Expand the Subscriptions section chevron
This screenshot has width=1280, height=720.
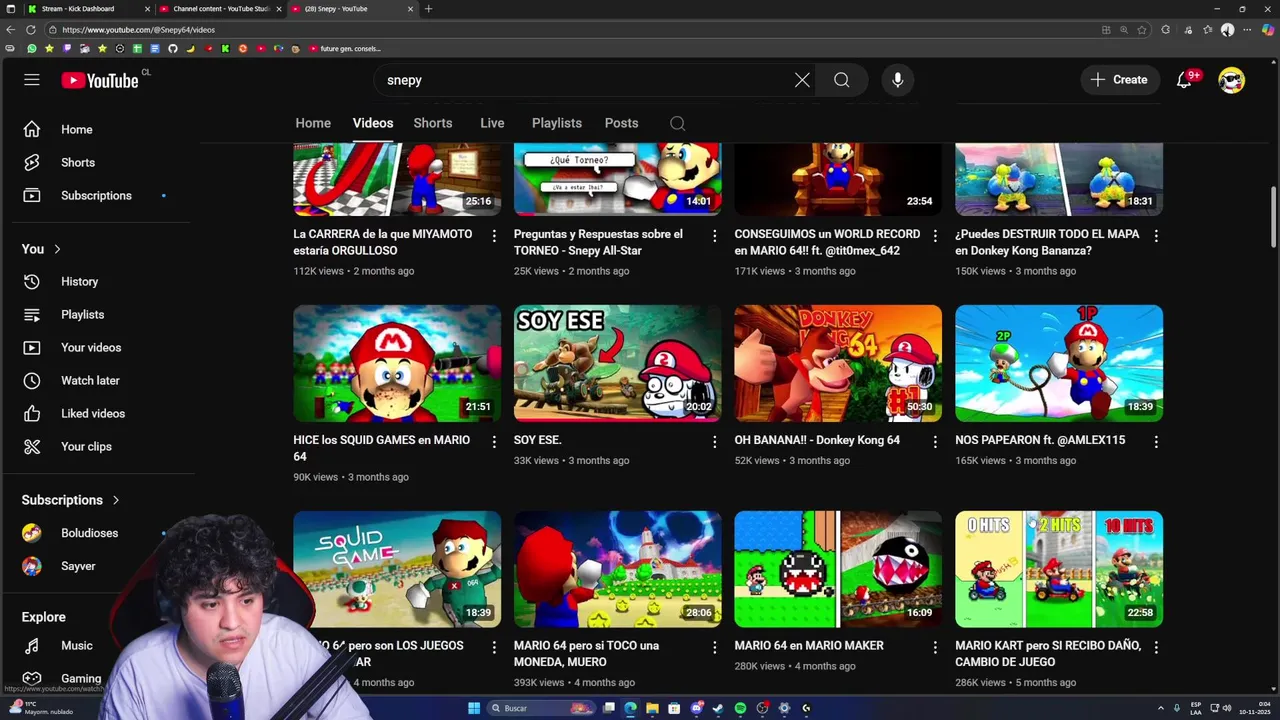pyautogui.click(x=116, y=500)
